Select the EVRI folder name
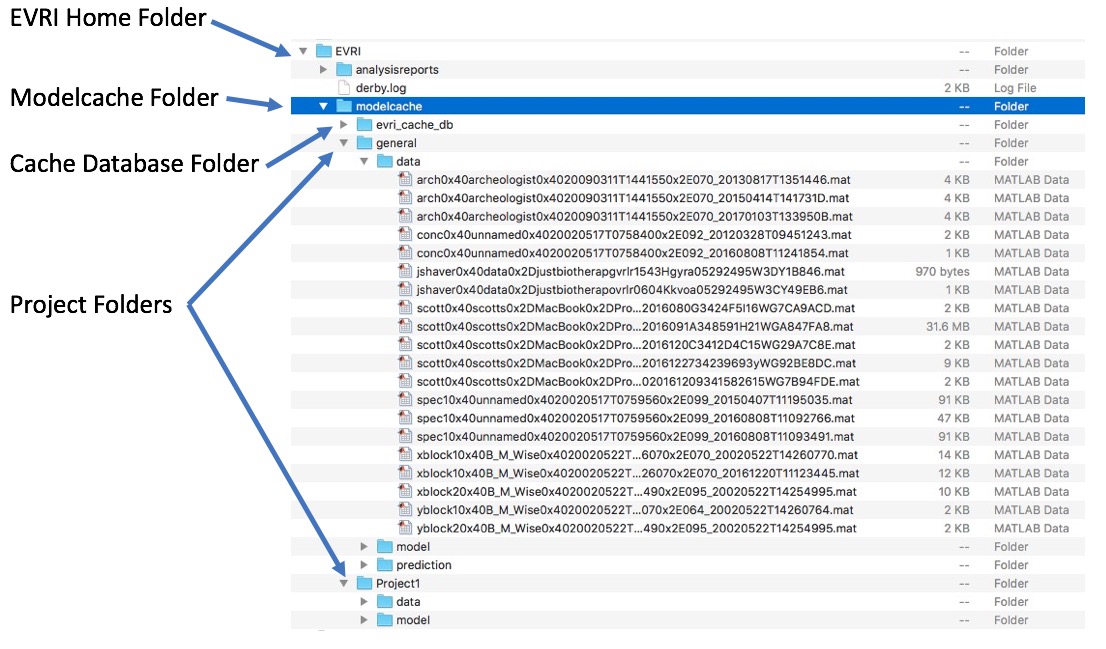Image resolution: width=1106 pixels, height=649 pixels. pyautogui.click(x=348, y=51)
